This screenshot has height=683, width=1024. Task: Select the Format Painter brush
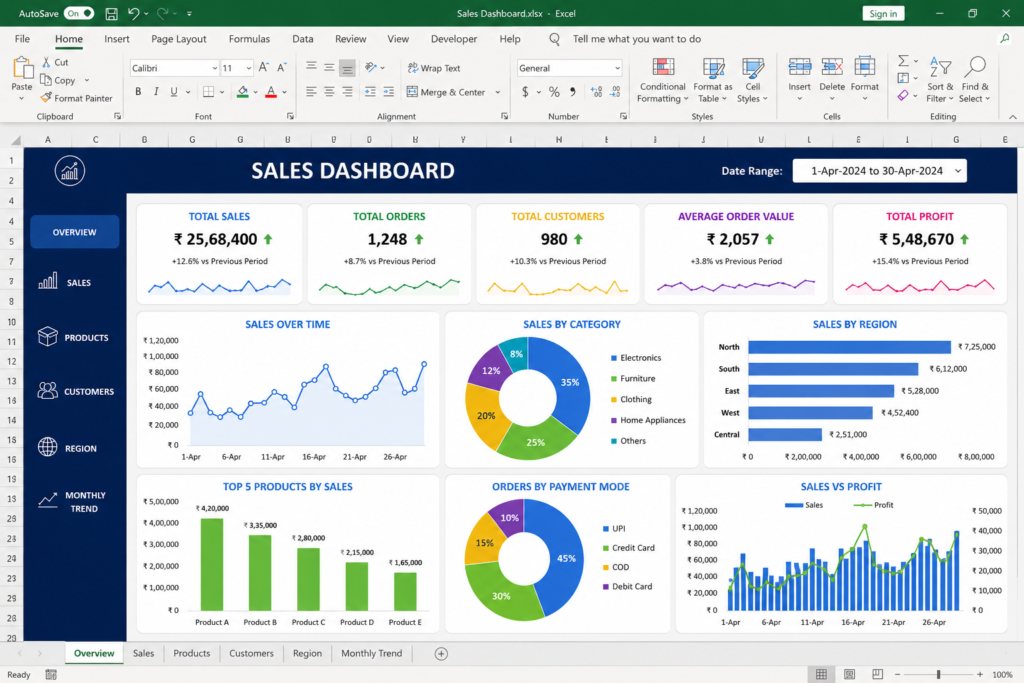point(46,97)
